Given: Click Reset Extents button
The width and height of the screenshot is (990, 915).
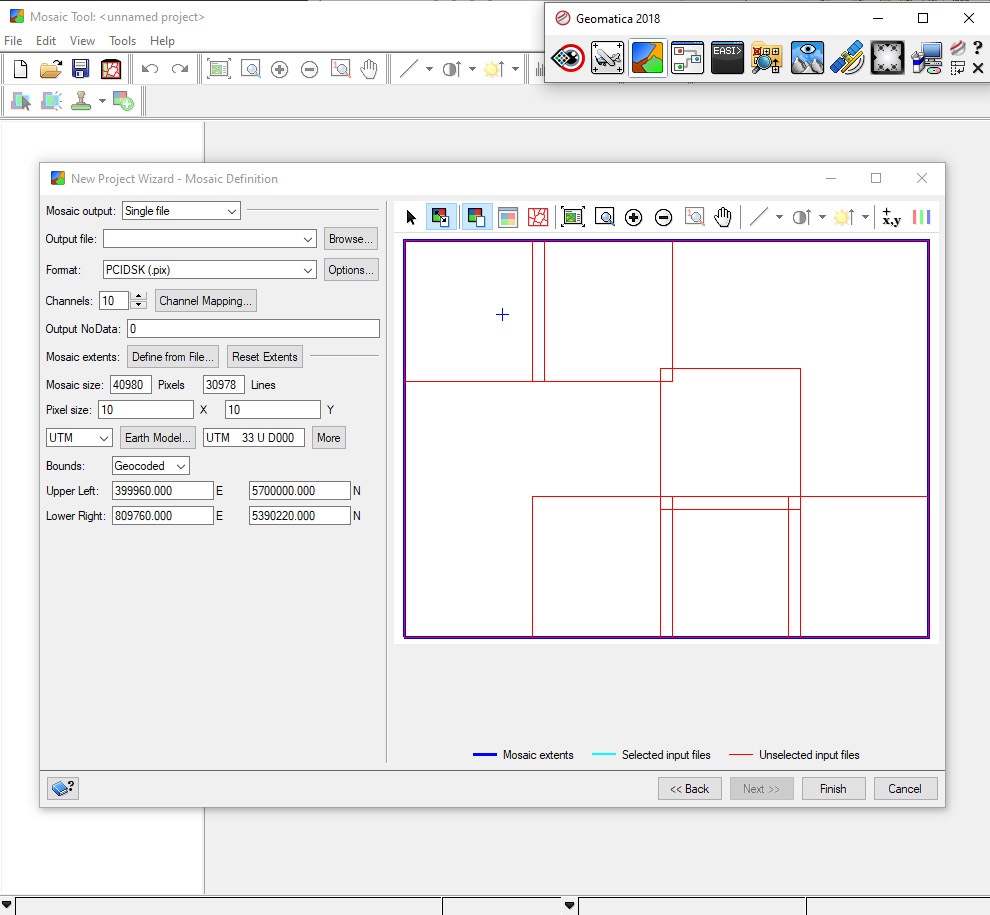Looking at the screenshot, I should click(265, 357).
